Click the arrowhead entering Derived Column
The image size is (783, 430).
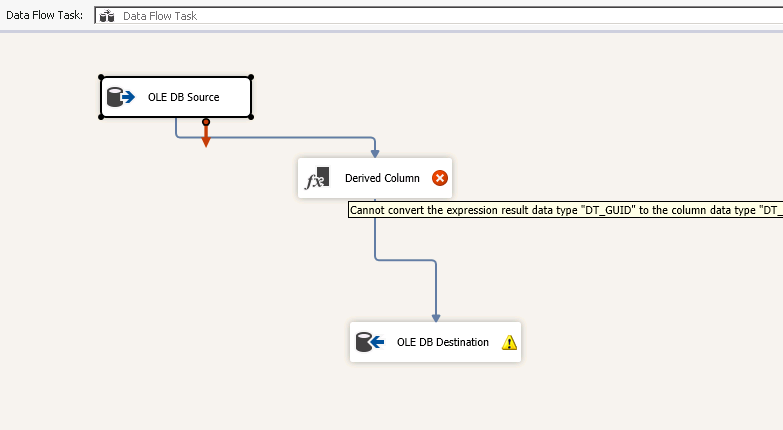(x=375, y=154)
